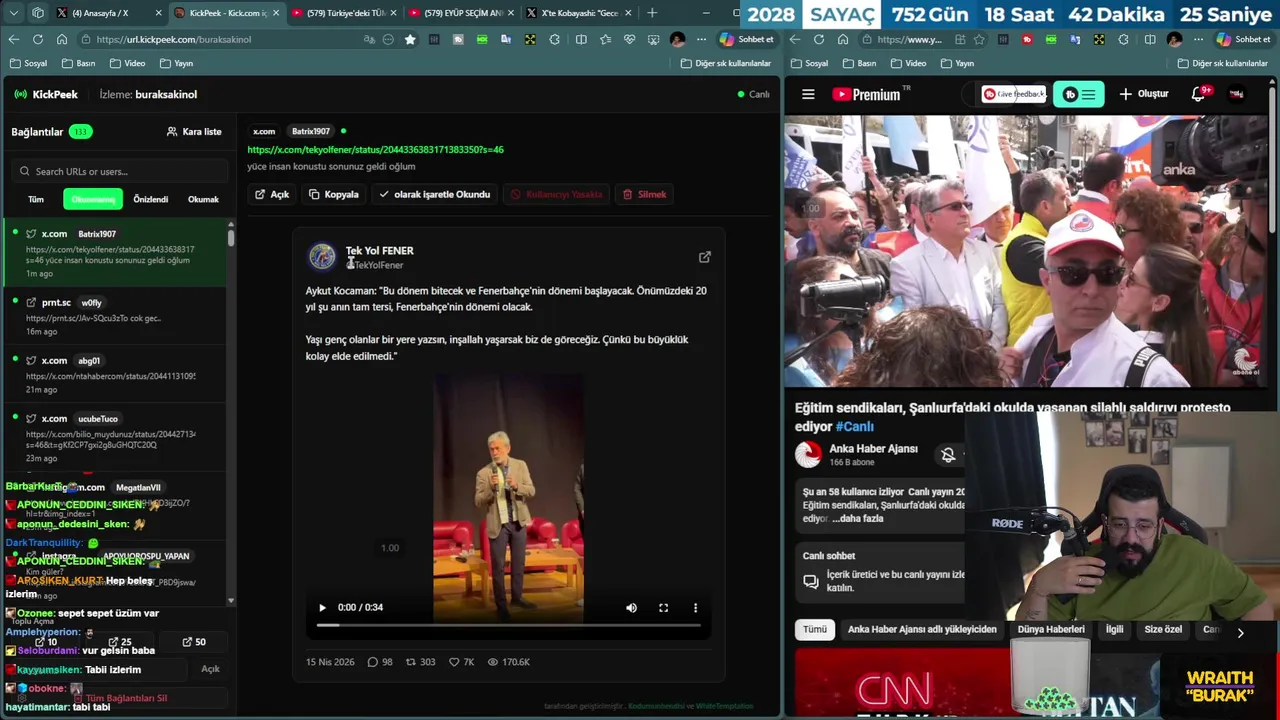Click the tweet like heart icon

pyautogui.click(x=454, y=662)
